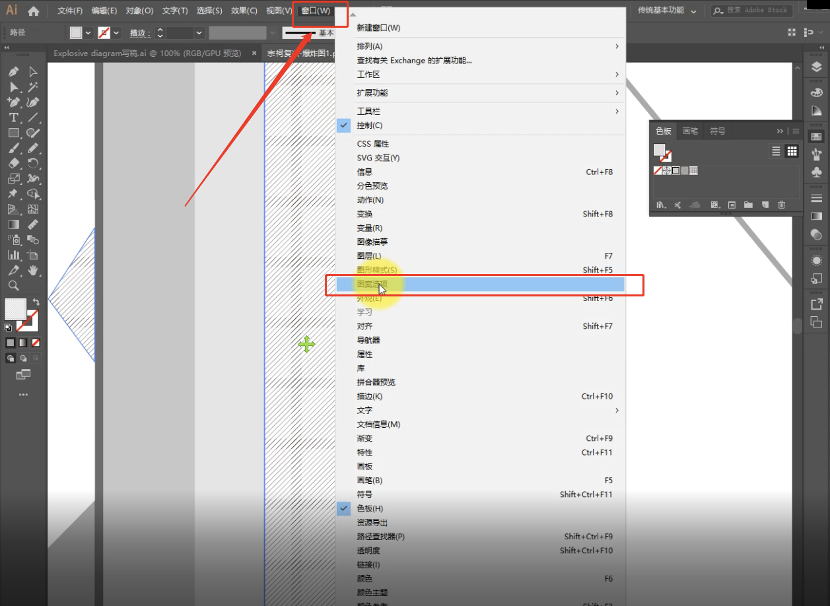The image size is (830, 606).
Task: Open Edit Toolbar three-dots button
Action: pos(23,395)
